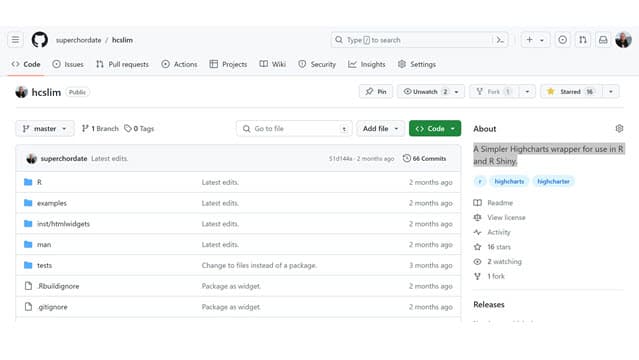The width and height of the screenshot is (639, 360).
Task: Click the superchordate owner link
Action: click(x=78, y=40)
